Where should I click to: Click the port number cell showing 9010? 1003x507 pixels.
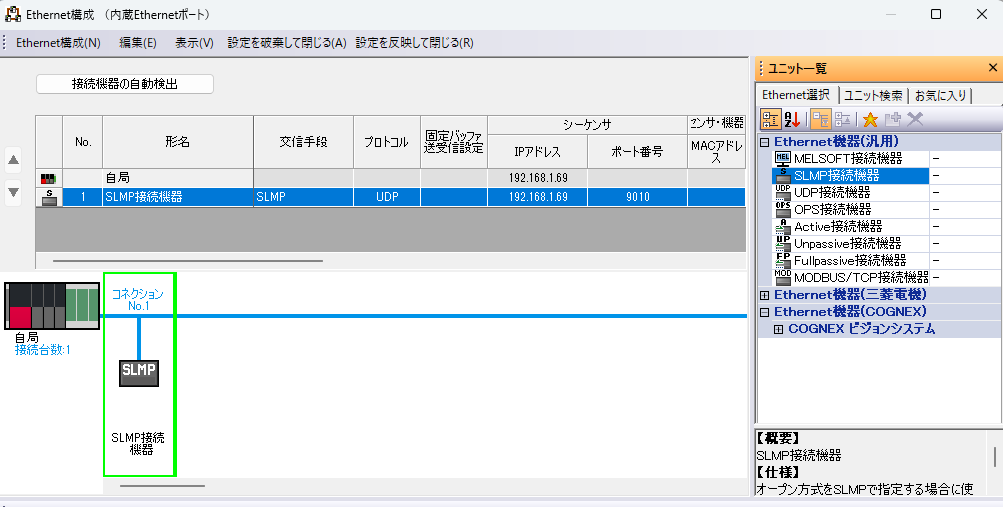pos(637,197)
